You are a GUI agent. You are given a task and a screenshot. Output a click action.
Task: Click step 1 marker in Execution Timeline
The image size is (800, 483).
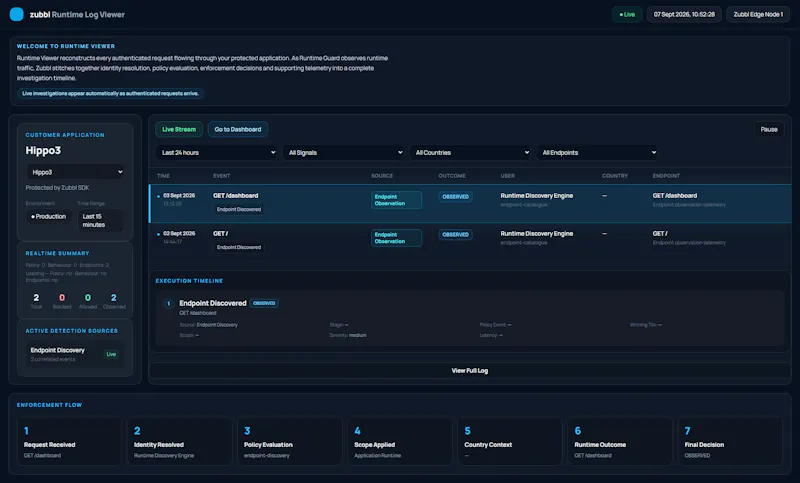coord(168,303)
